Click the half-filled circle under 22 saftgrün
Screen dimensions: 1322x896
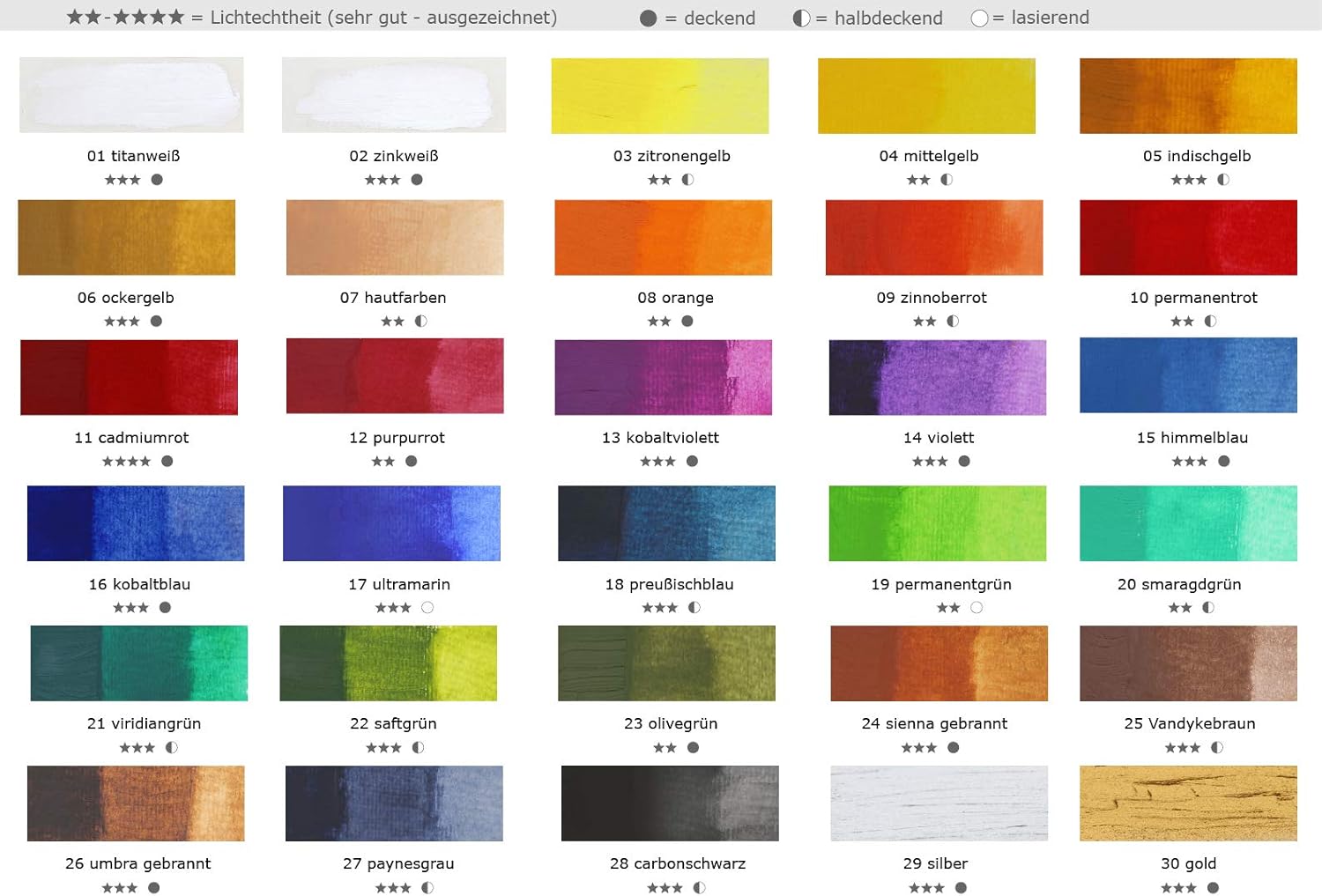pos(418,748)
